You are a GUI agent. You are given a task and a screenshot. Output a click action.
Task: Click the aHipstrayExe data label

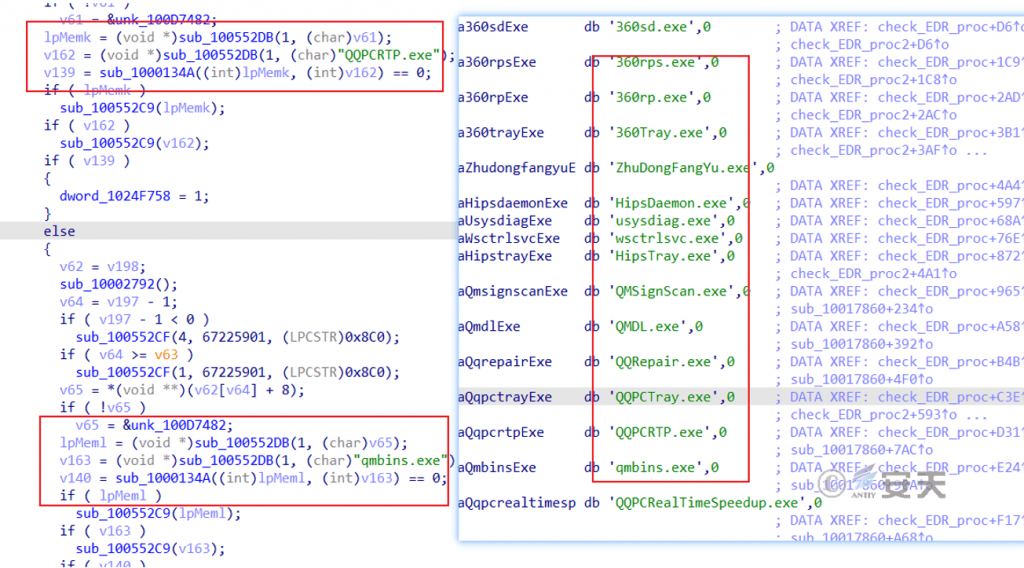(x=505, y=256)
